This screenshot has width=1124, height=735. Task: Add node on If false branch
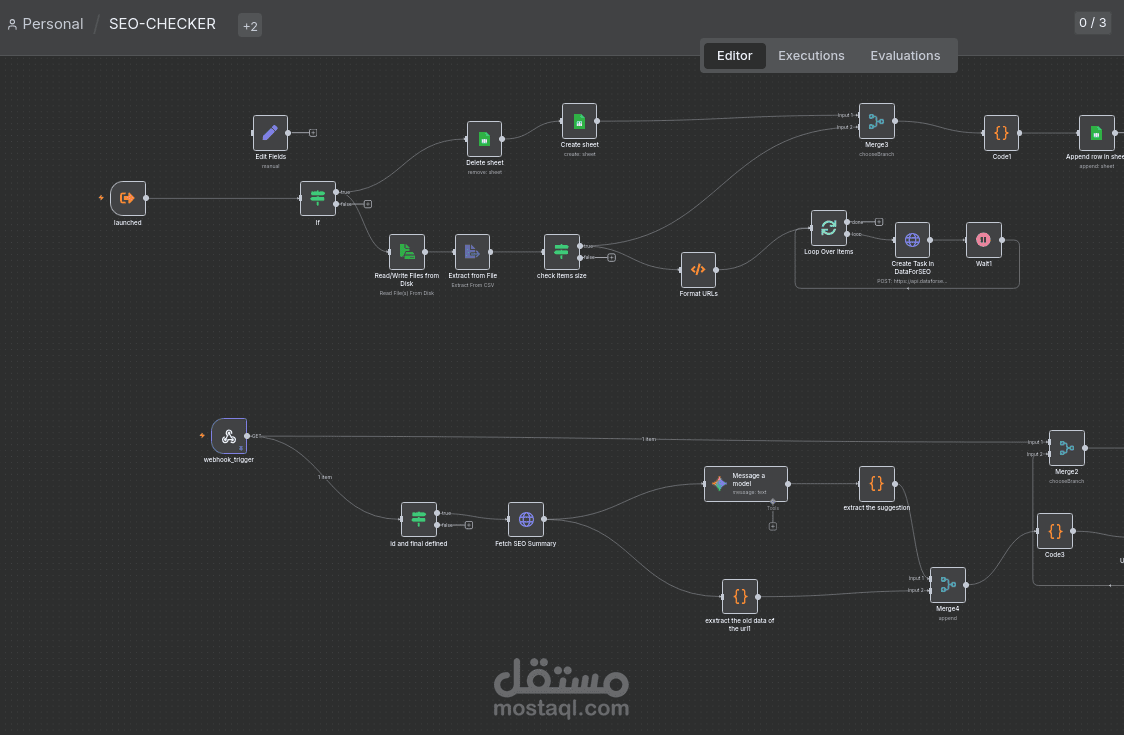tap(368, 204)
